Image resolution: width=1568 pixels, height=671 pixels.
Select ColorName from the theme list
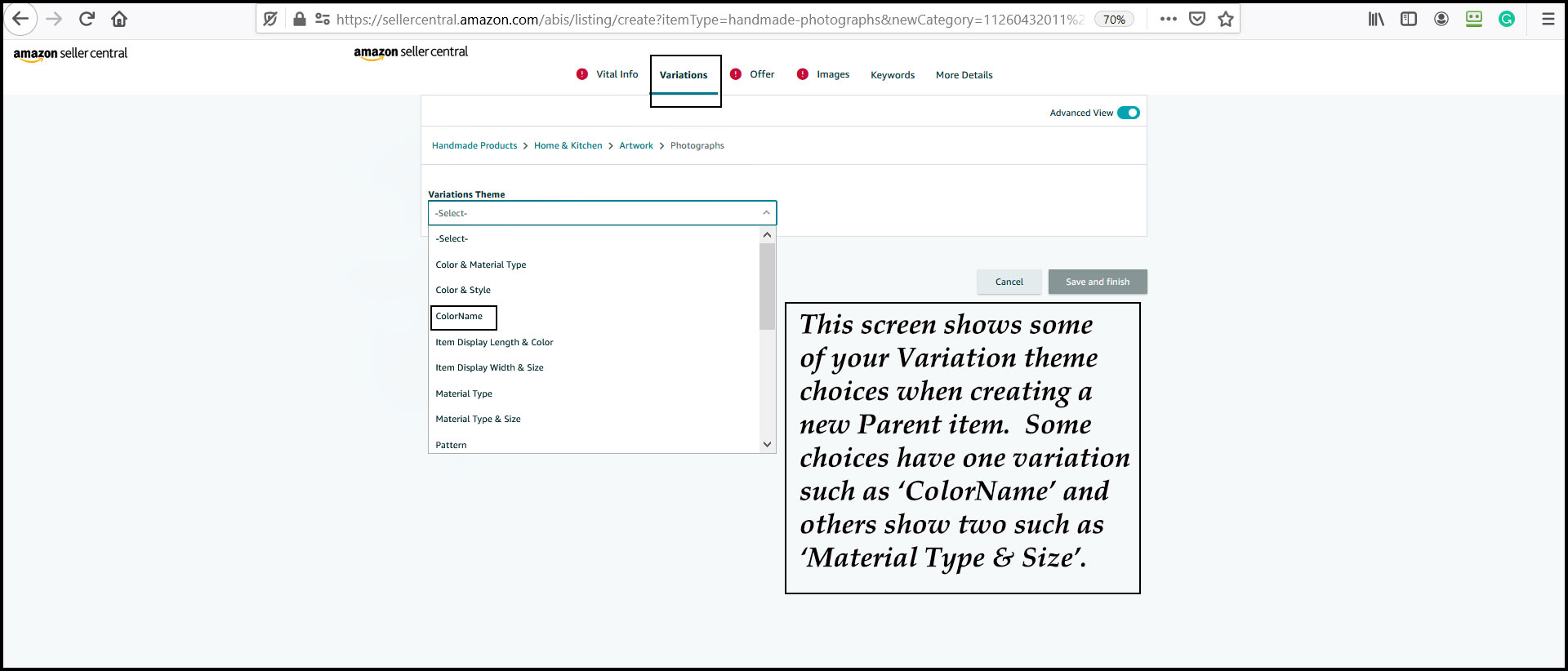pyautogui.click(x=459, y=317)
